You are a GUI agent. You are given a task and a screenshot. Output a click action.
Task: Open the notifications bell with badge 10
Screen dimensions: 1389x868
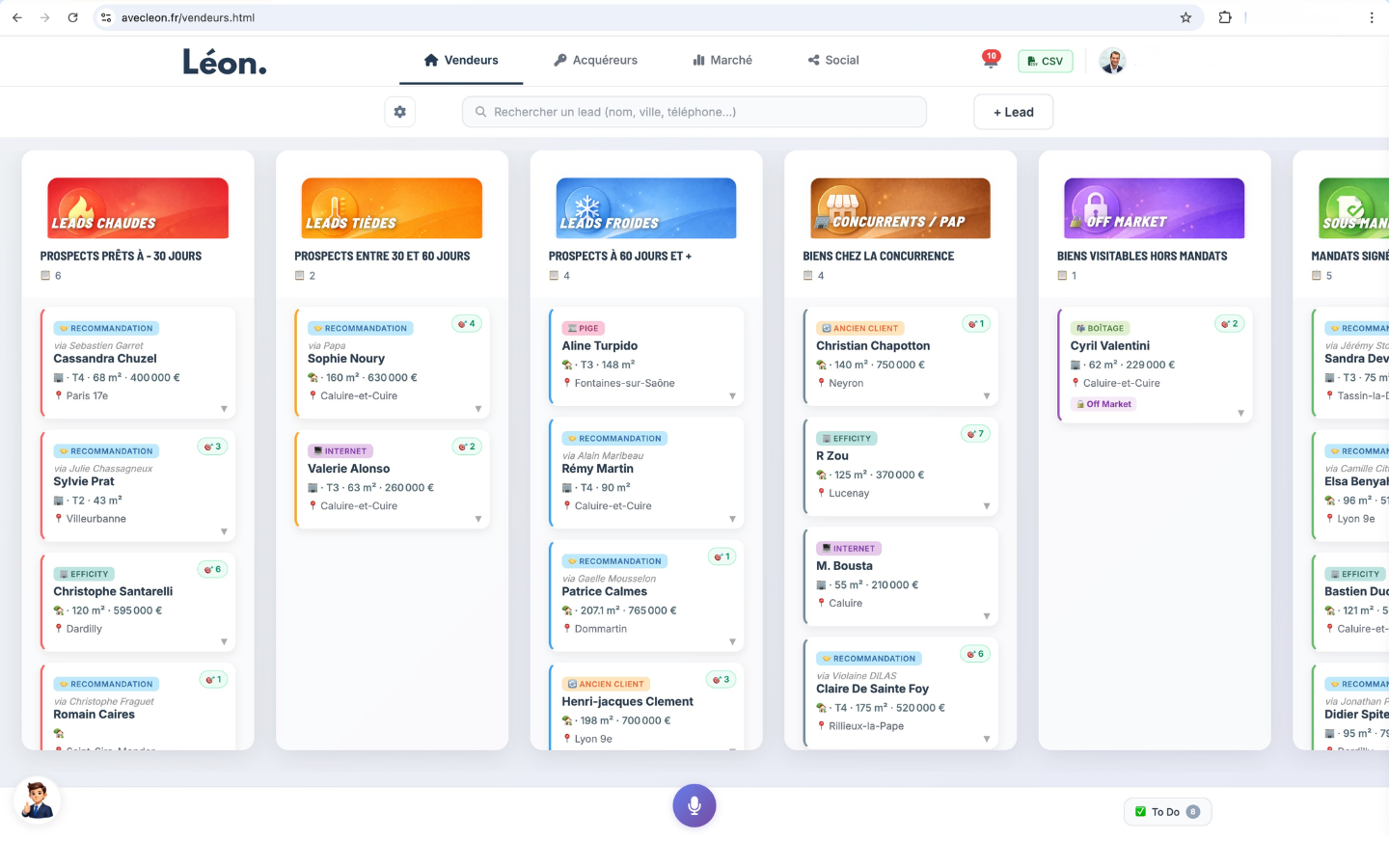pyautogui.click(x=990, y=61)
